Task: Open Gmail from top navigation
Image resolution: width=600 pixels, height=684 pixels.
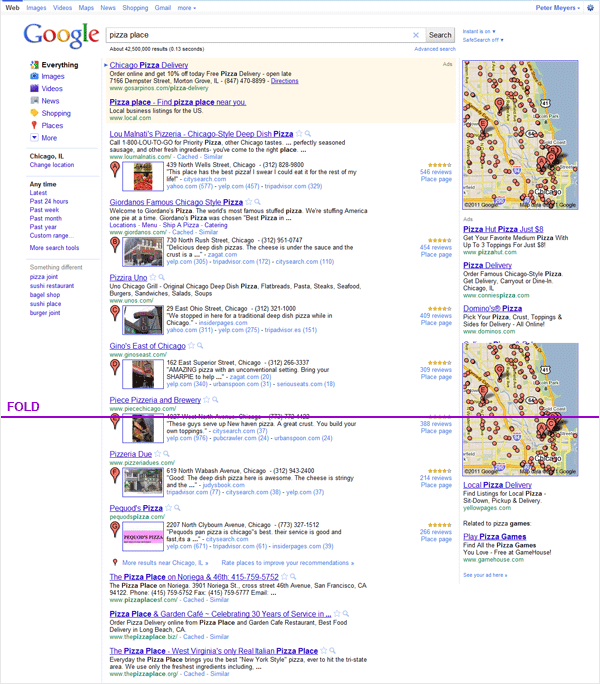Action: pos(162,8)
